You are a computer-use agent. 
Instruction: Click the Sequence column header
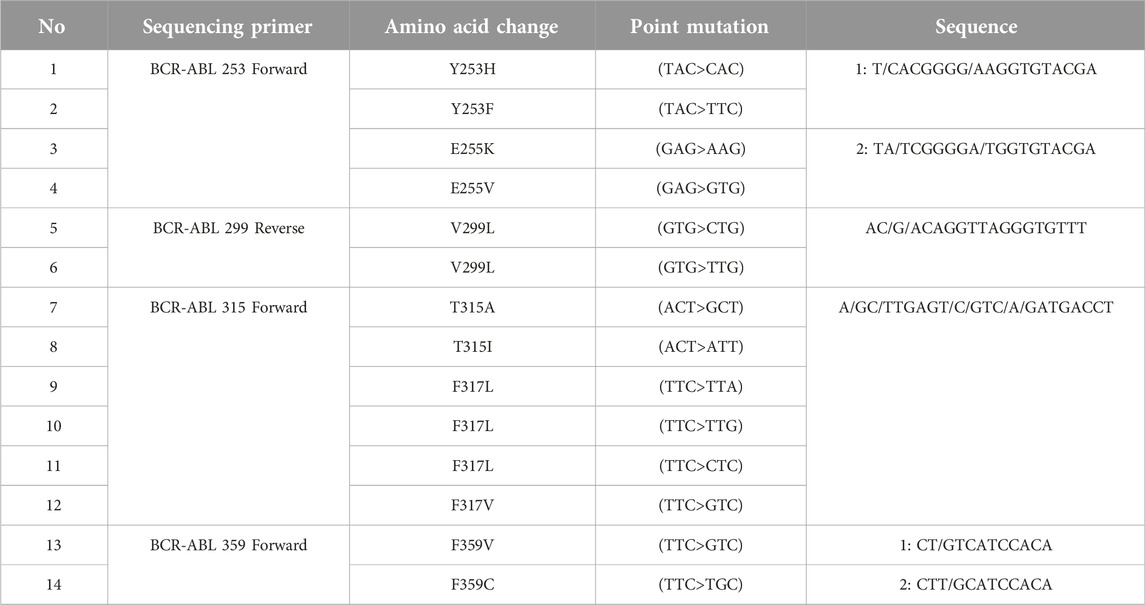976,26
